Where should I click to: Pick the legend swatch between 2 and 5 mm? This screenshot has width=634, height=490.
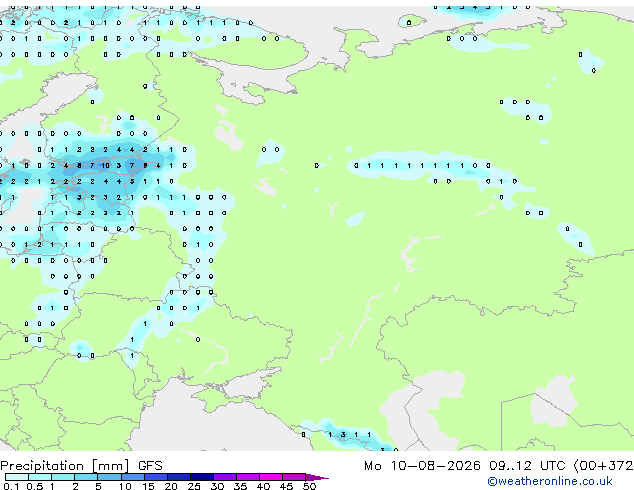(86, 477)
